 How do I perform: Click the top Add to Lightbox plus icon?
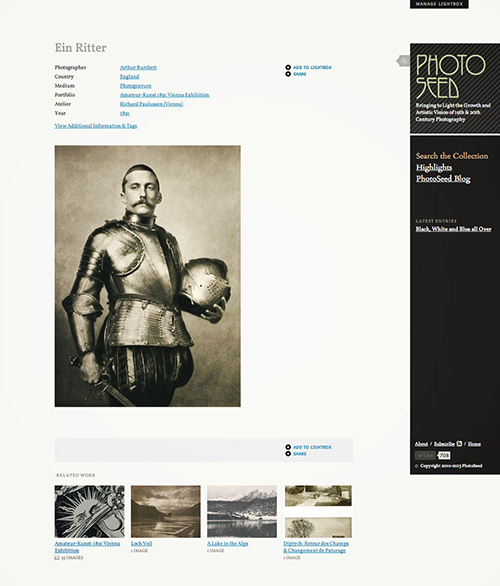point(288,67)
